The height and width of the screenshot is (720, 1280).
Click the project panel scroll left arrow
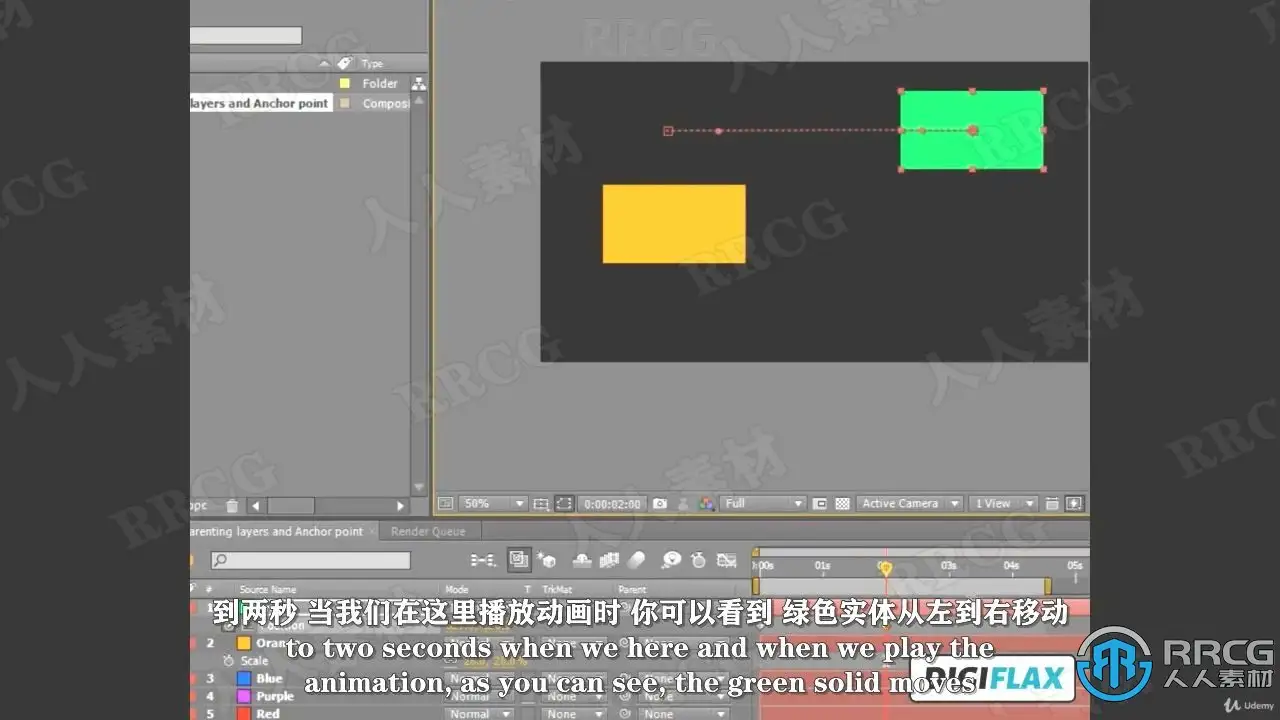click(255, 506)
